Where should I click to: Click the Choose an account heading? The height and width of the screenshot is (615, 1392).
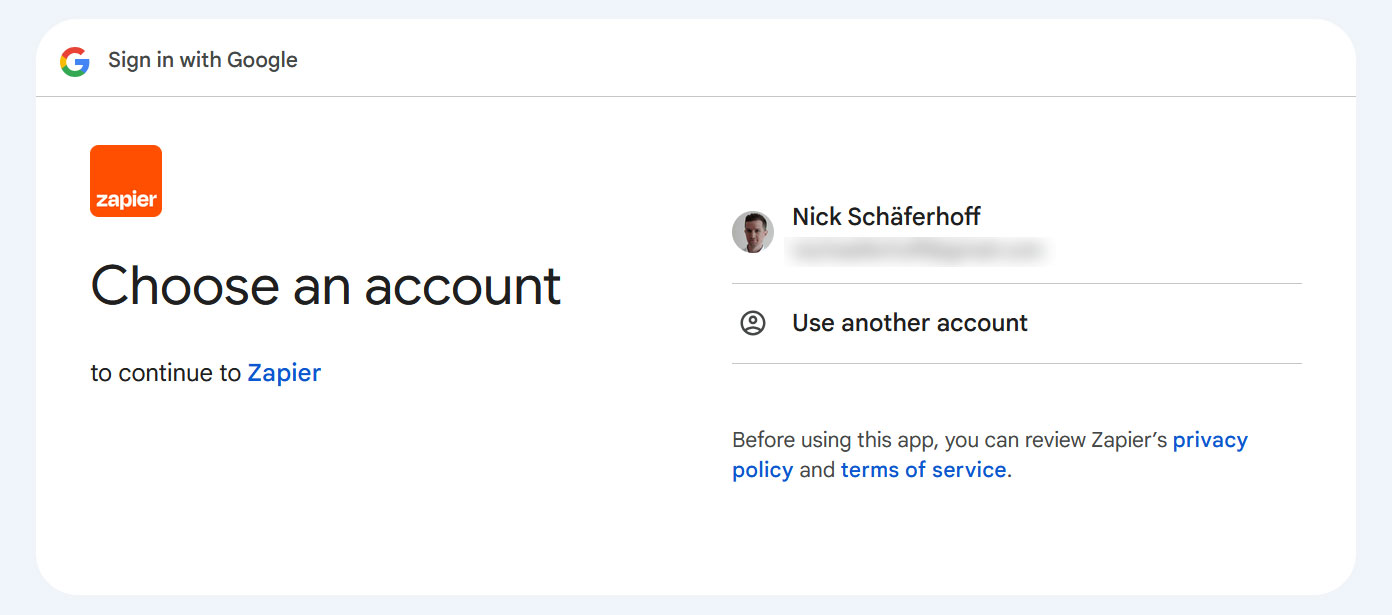[326, 285]
